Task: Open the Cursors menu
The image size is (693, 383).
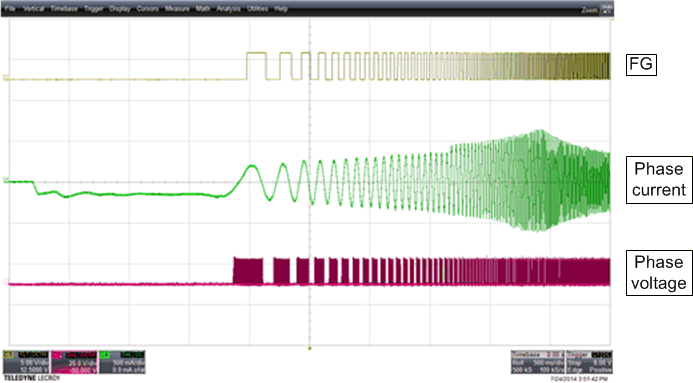Action: (x=147, y=8)
